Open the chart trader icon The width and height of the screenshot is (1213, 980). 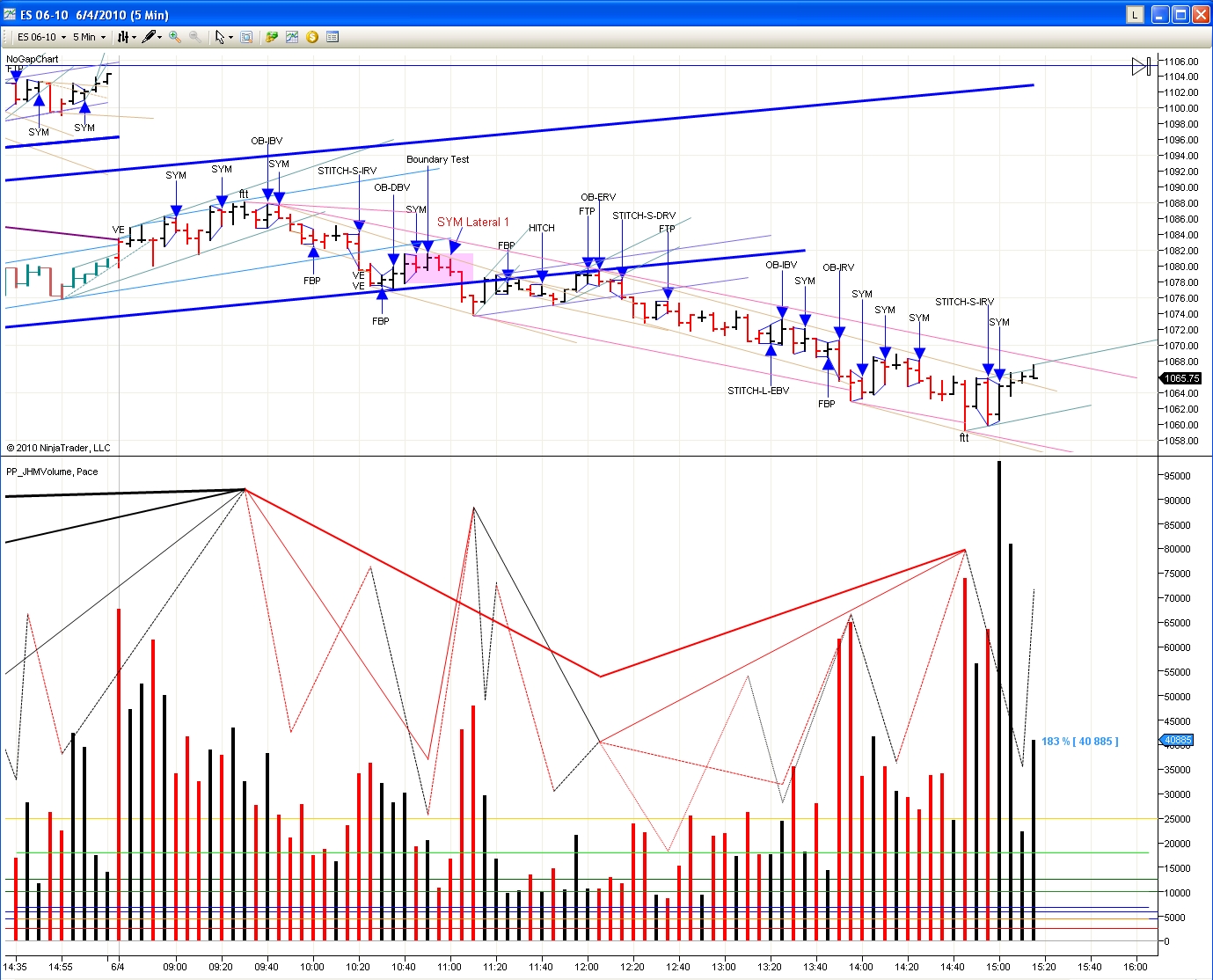(272, 37)
